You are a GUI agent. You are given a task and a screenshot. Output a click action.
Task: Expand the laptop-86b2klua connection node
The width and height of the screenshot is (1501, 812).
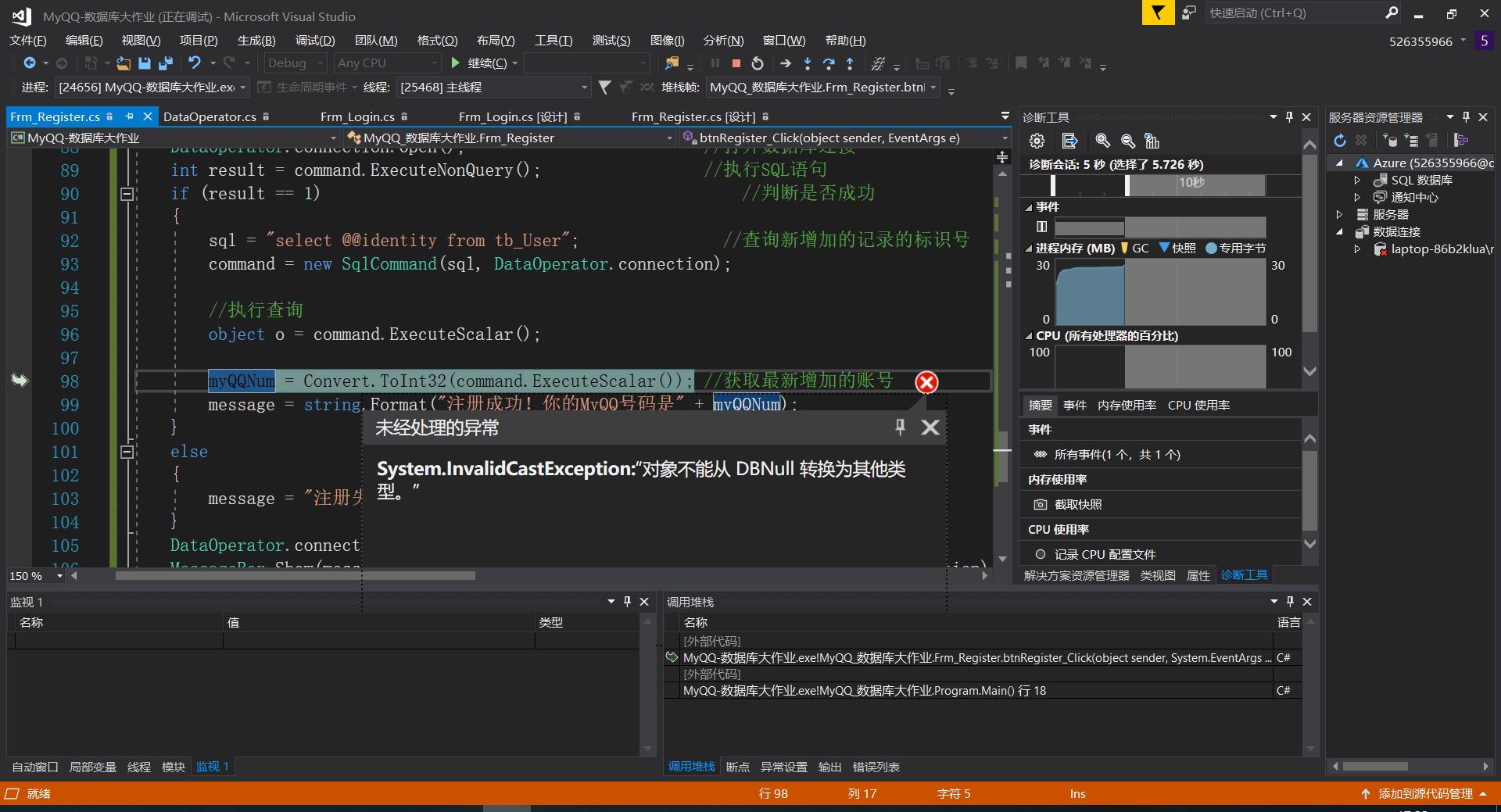pos(1358,249)
